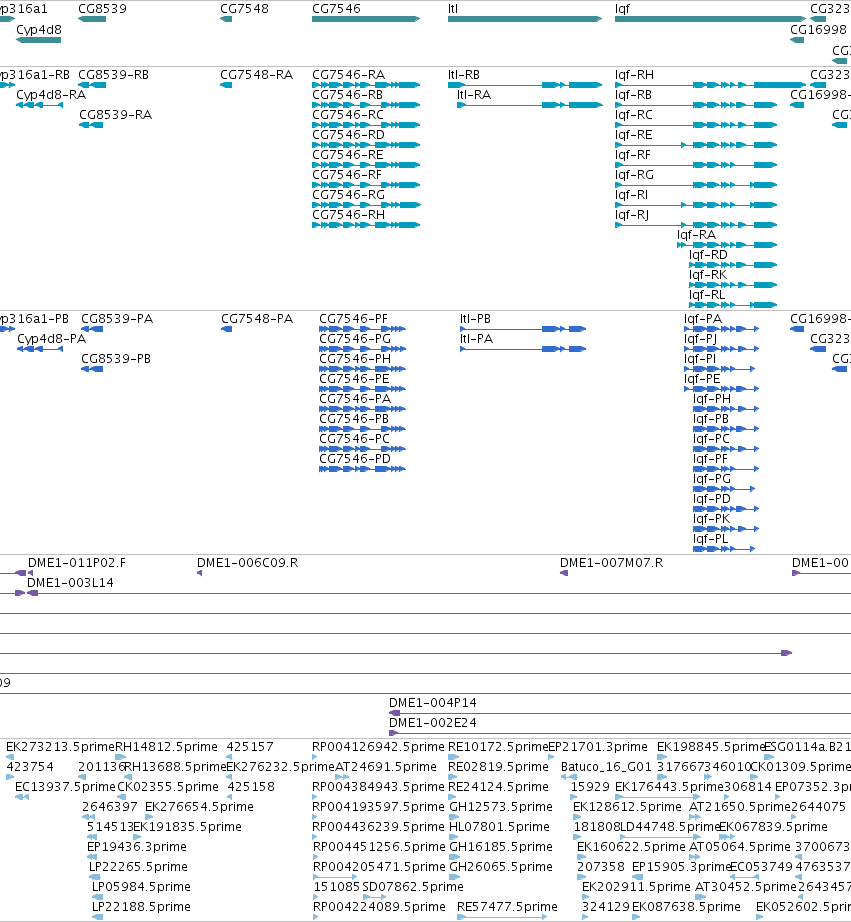Select the lqf-RL transcript label

click(x=707, y=295)
